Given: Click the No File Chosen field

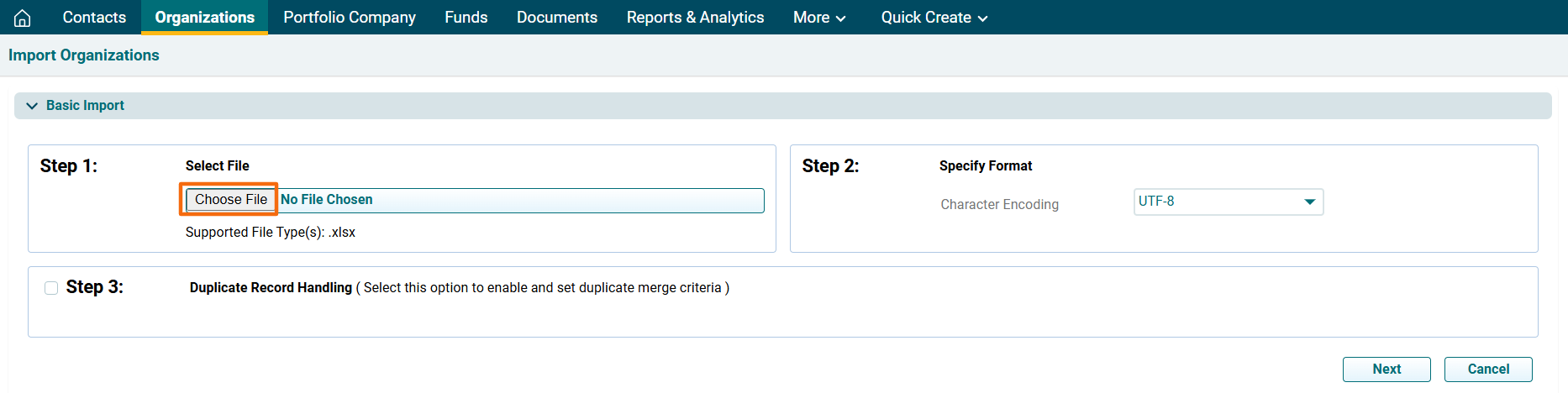Looking at the screenshot, I should point(519,200).
